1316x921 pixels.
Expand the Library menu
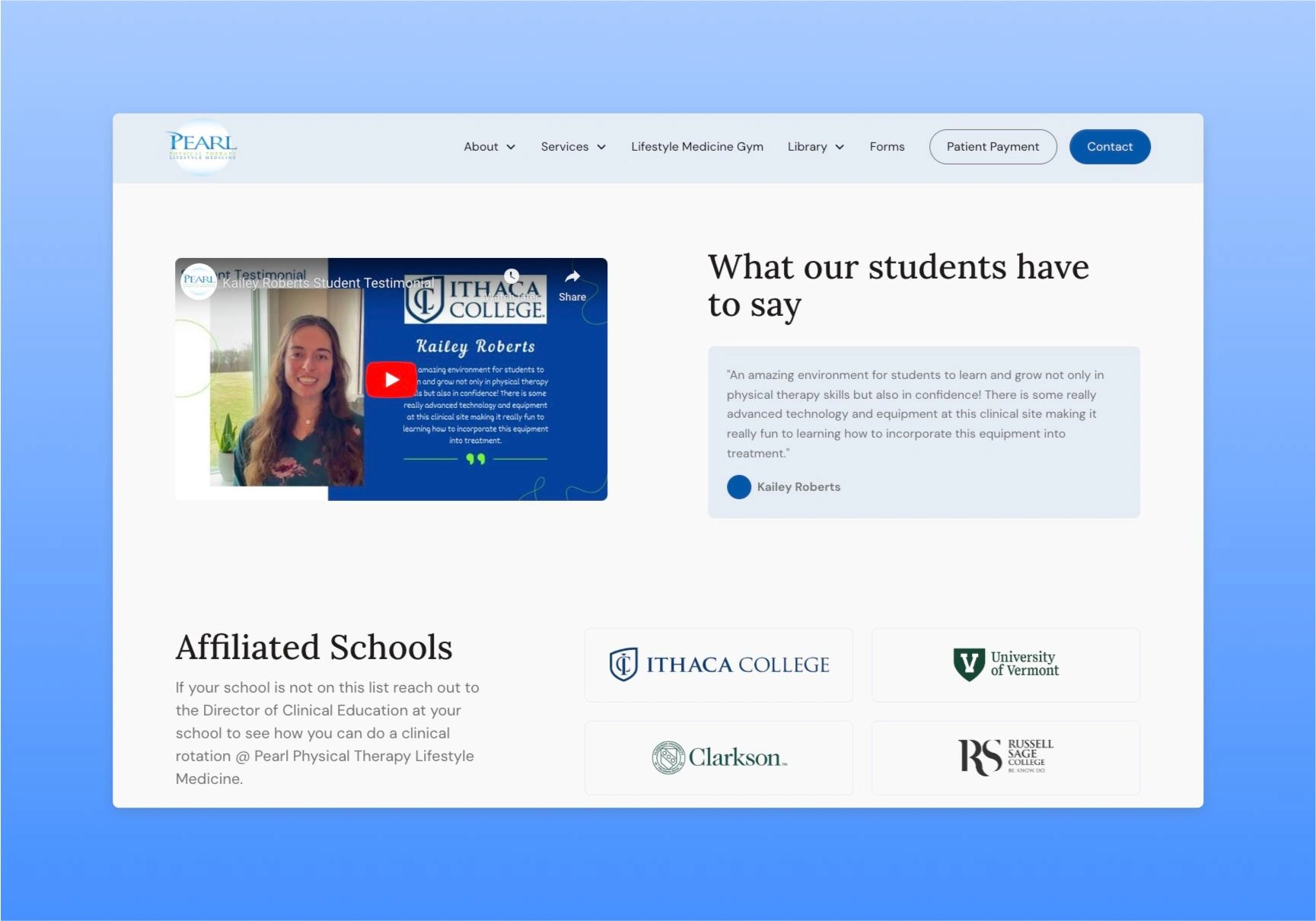tap(816, 147)
